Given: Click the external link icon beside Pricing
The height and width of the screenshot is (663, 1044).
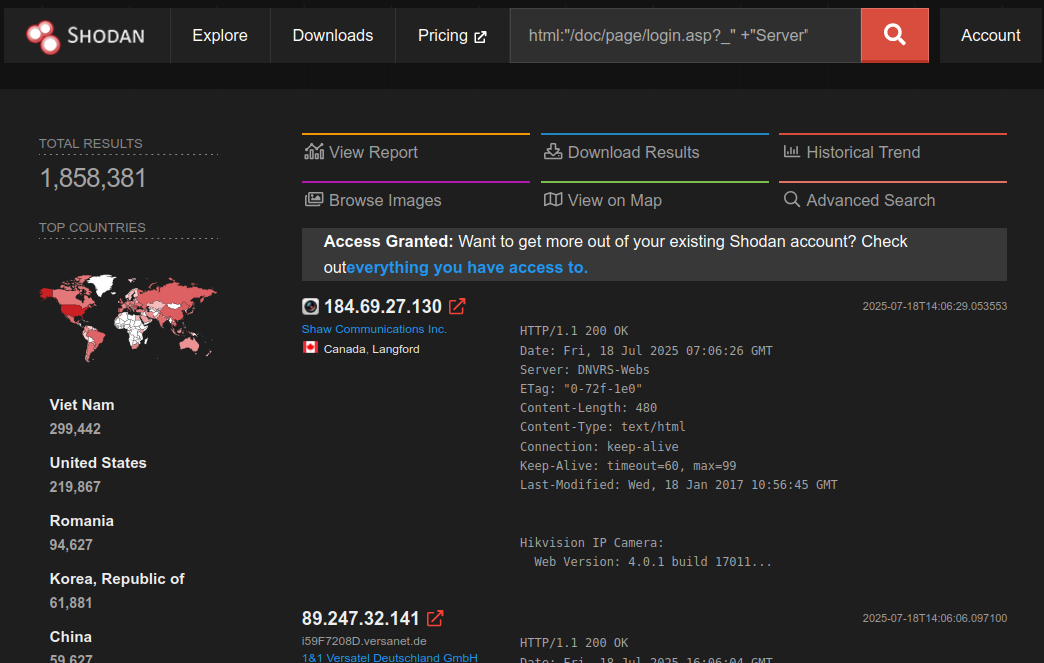Looking at the screenshot, I should coord(482,34).
